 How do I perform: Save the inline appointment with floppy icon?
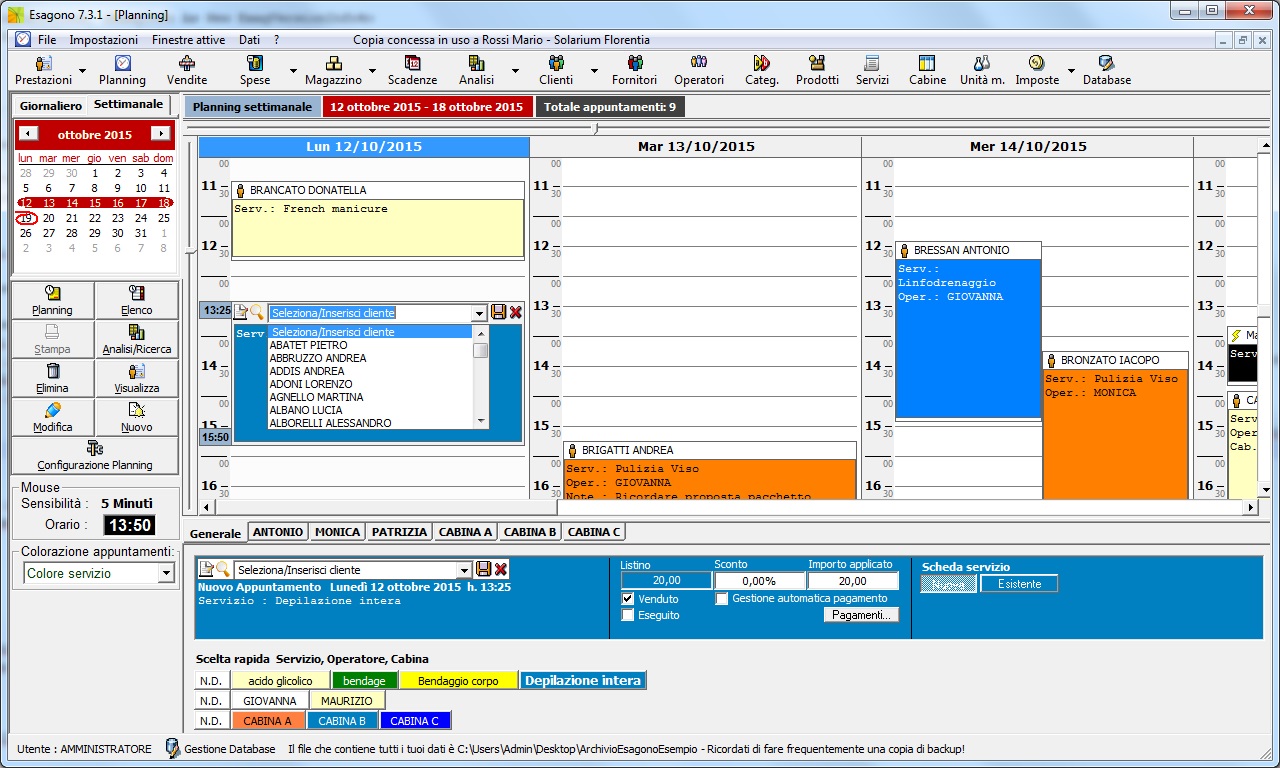pyautogui.click(x=498, y=312)
